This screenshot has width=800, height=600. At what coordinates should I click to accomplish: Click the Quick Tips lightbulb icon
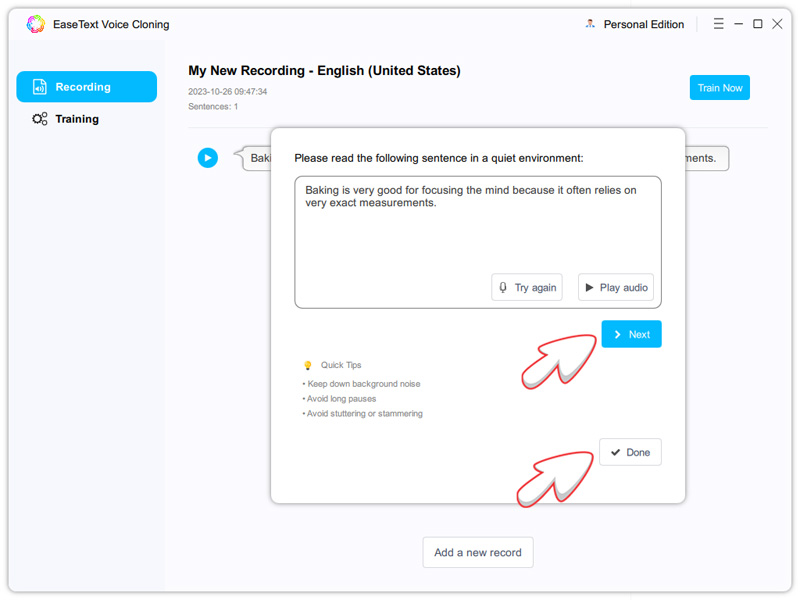[308, 365]
